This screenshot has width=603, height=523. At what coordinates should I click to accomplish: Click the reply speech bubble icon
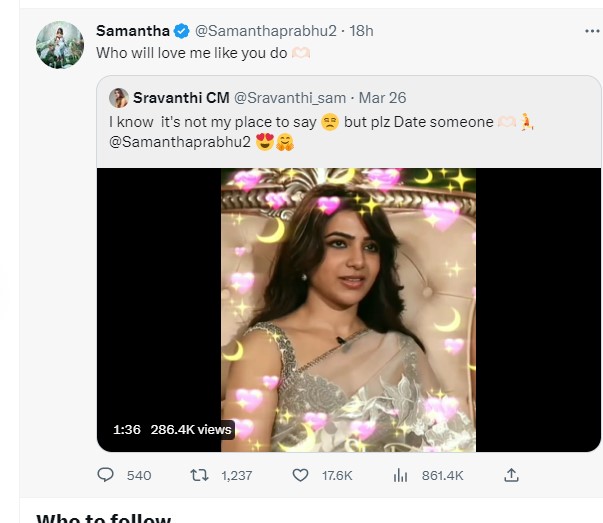click(x=106, y=475)
